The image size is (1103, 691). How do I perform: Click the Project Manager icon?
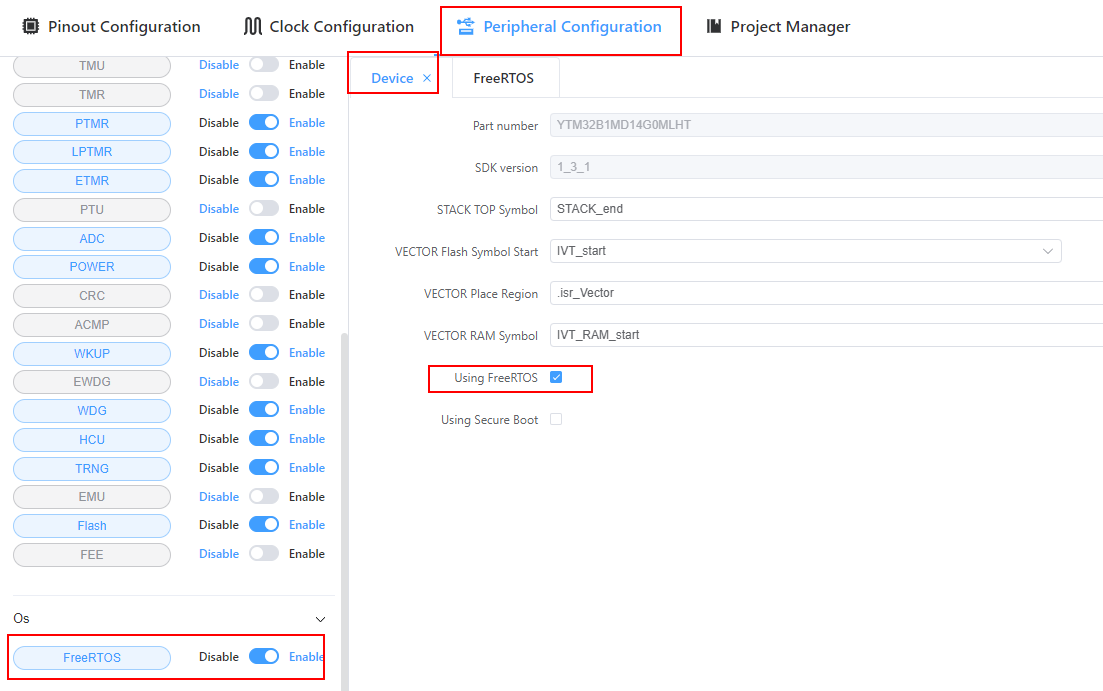click(714, 27)
